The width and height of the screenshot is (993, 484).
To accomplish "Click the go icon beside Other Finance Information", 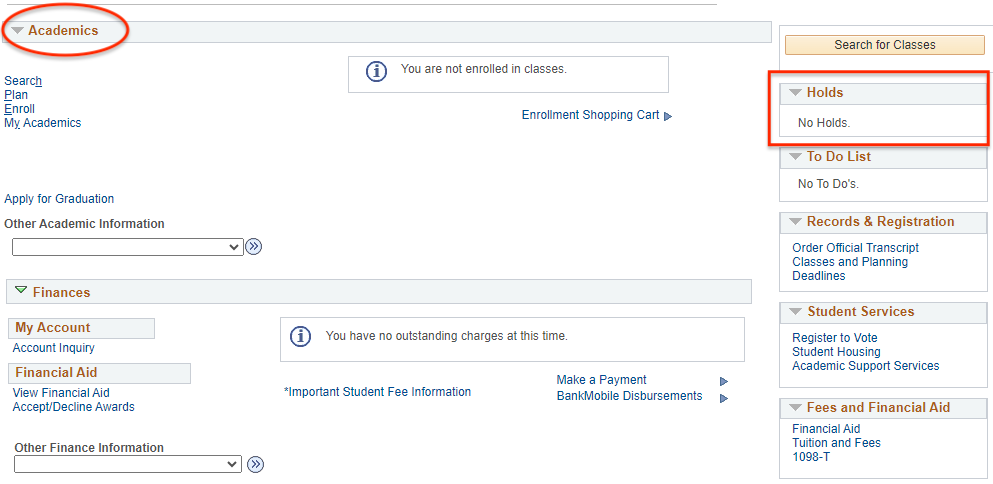I will tap(255, 464).
